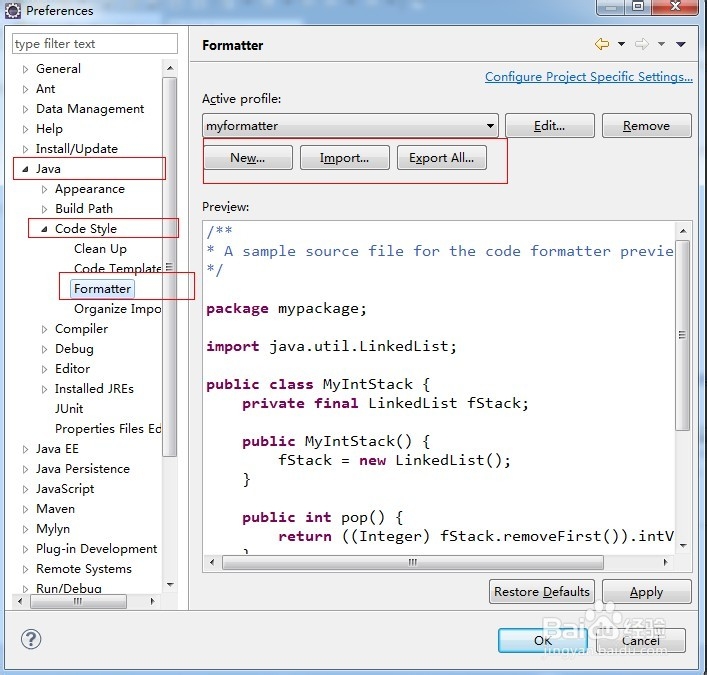Screen dimensions: 707x675
Task: Click the help question mark icon
Action: point(31,639)
